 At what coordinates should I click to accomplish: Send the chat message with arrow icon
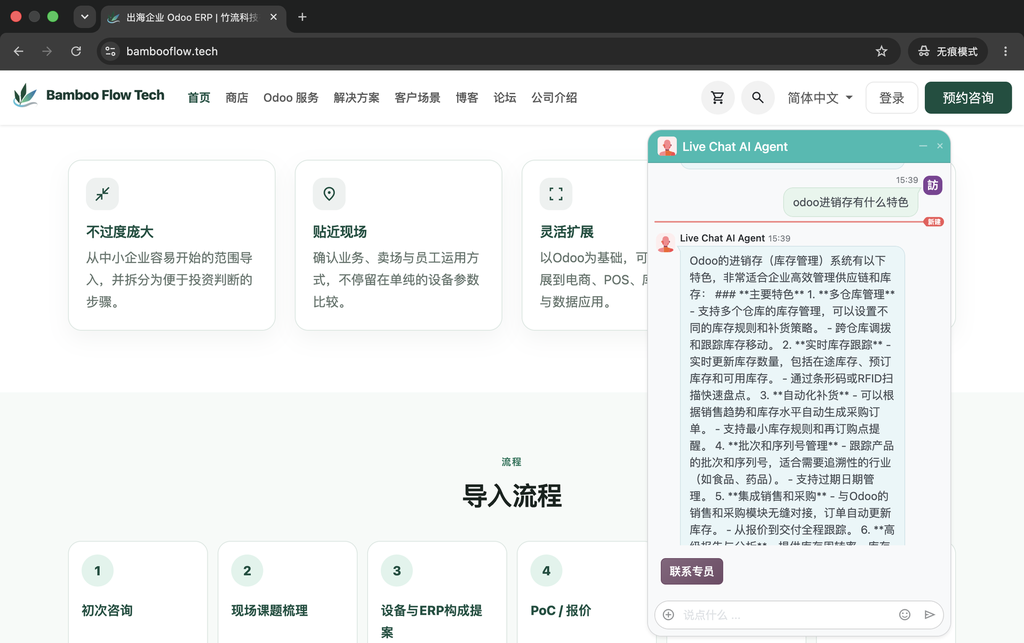(x=929, y=614)
